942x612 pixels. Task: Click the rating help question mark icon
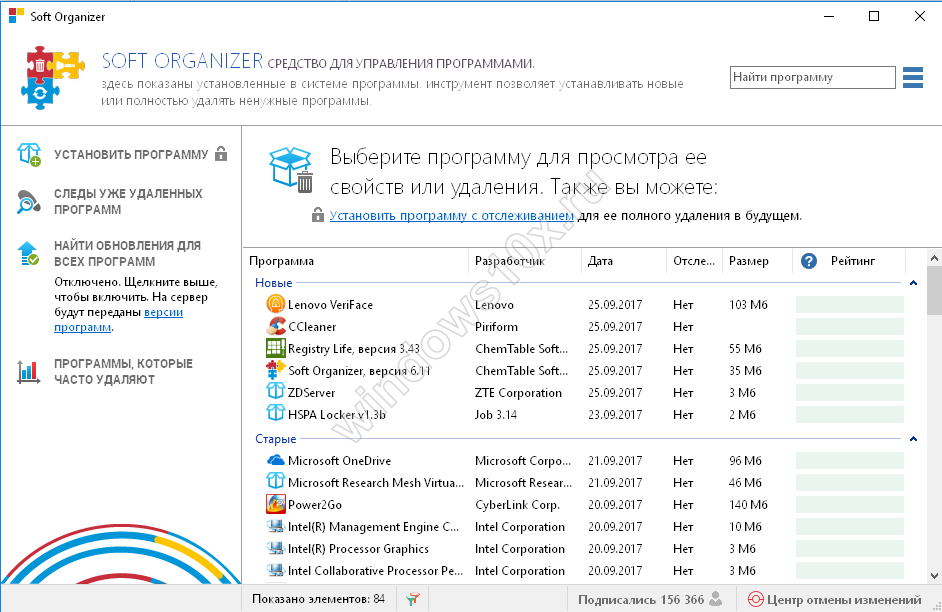tap(810, 261)
